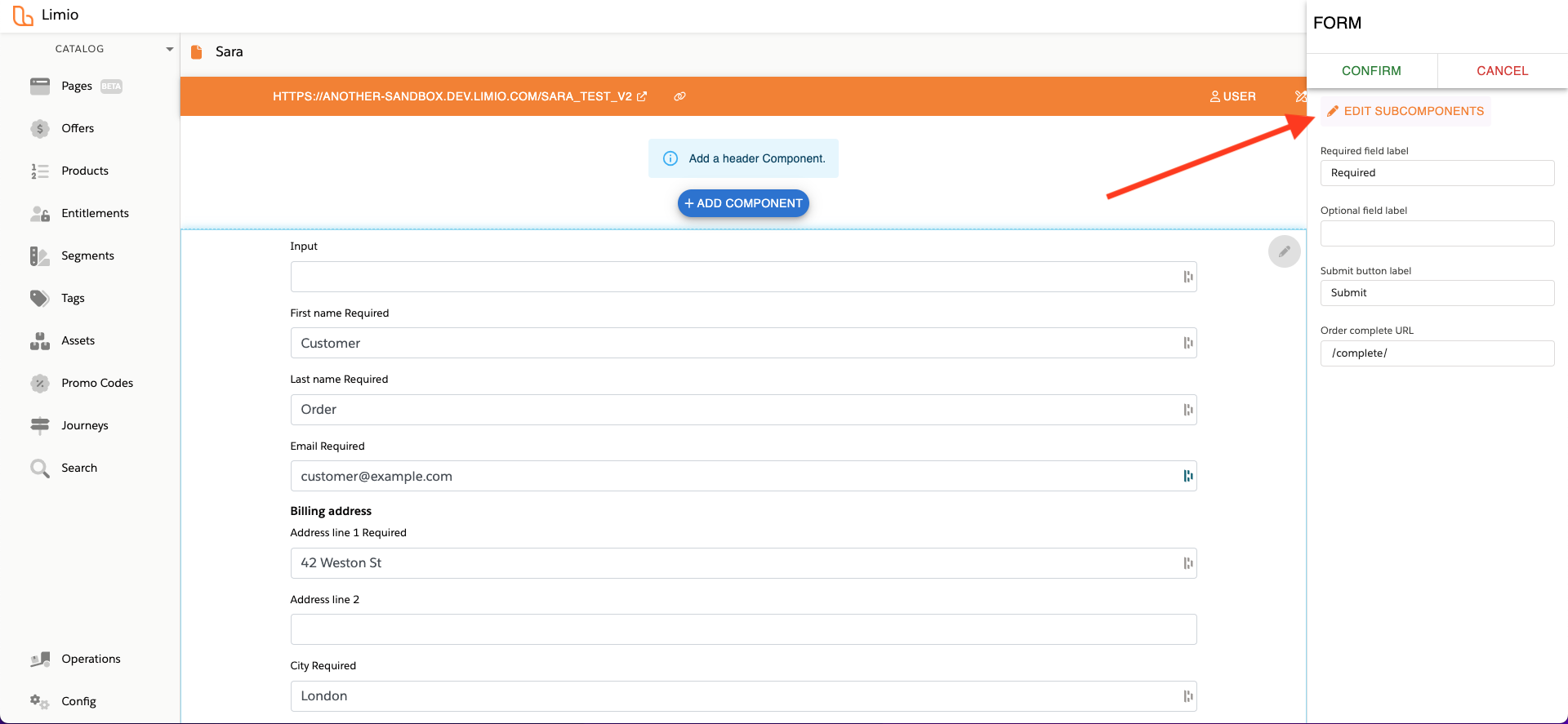Click the Last name field containing Order

(743, 410)
